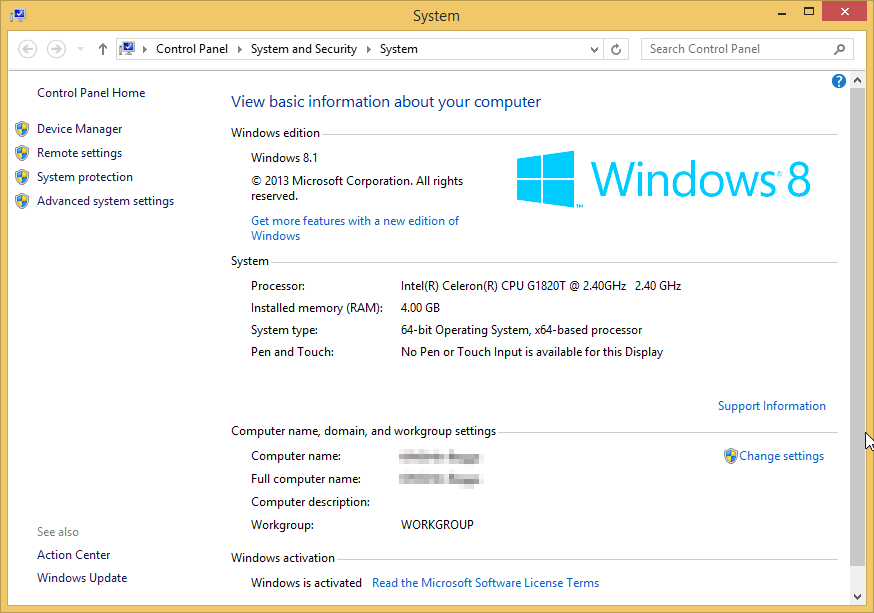Open Control Panel Home
874x613 pixels.
pos(91,93)
